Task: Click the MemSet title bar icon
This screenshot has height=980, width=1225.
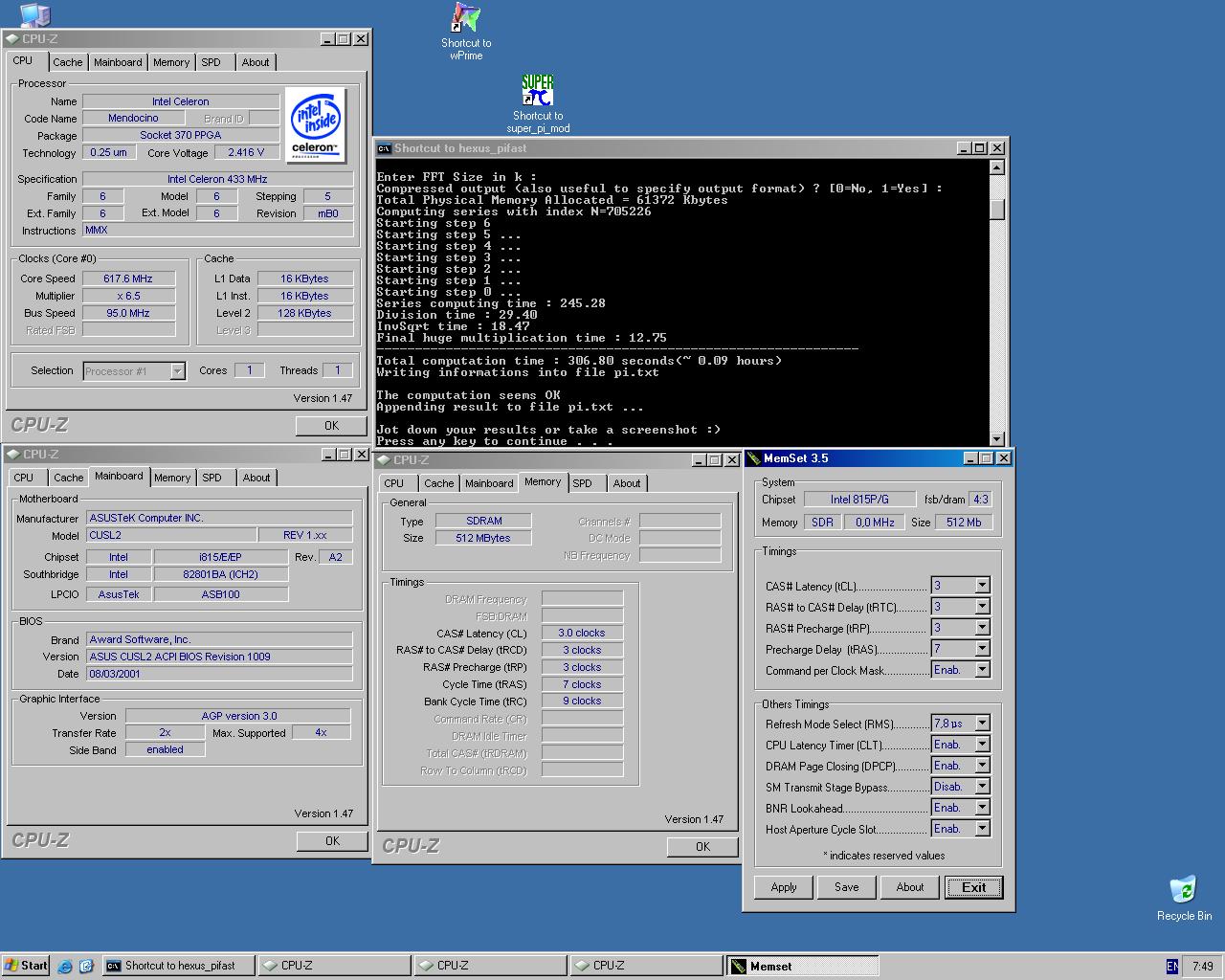Action: point(753,458)
